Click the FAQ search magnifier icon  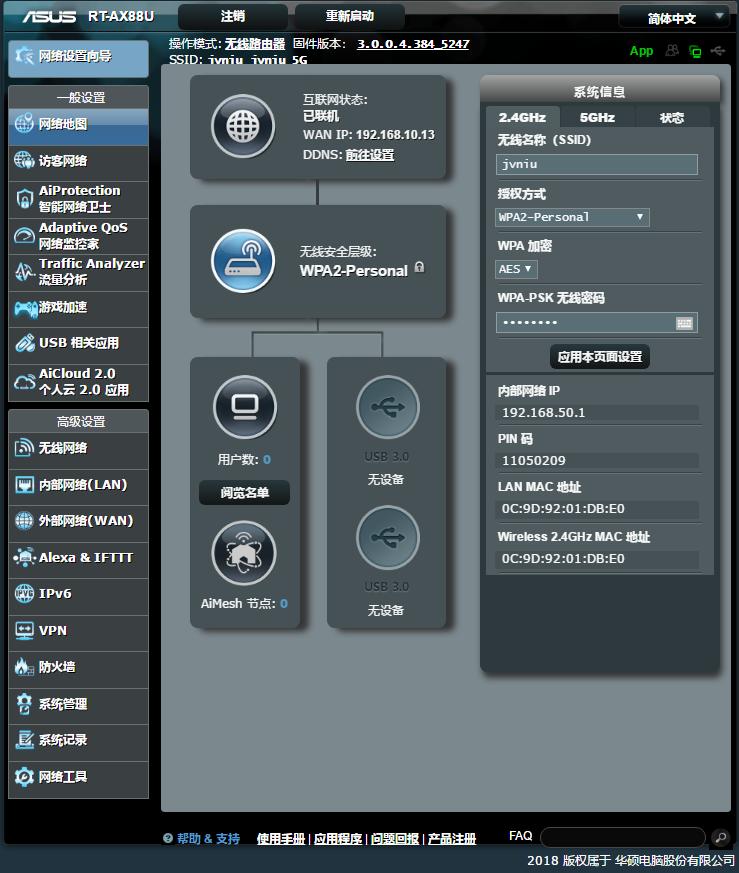pyautogui.click(x=720, y=837)
